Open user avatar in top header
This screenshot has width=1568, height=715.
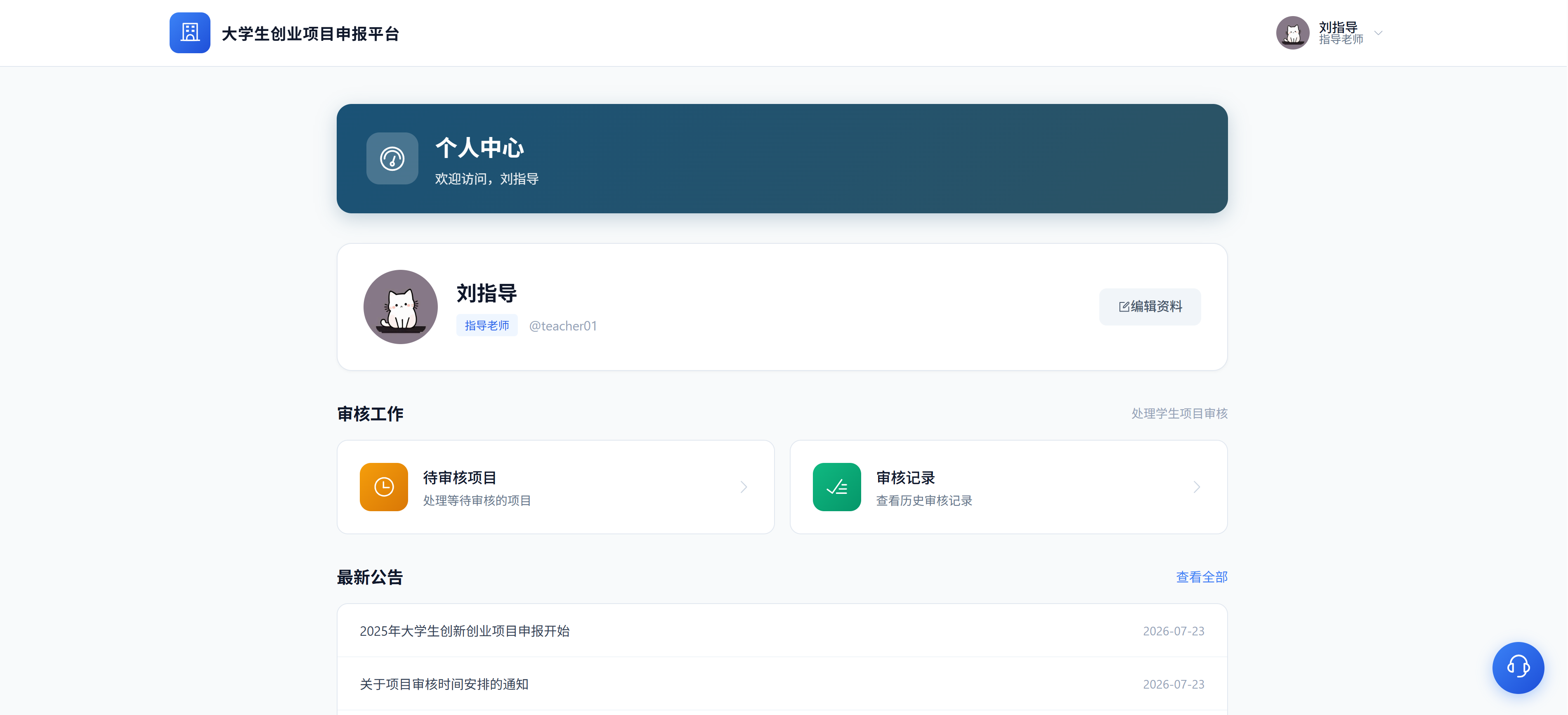pyautogui.click(x=1292, y=33)
